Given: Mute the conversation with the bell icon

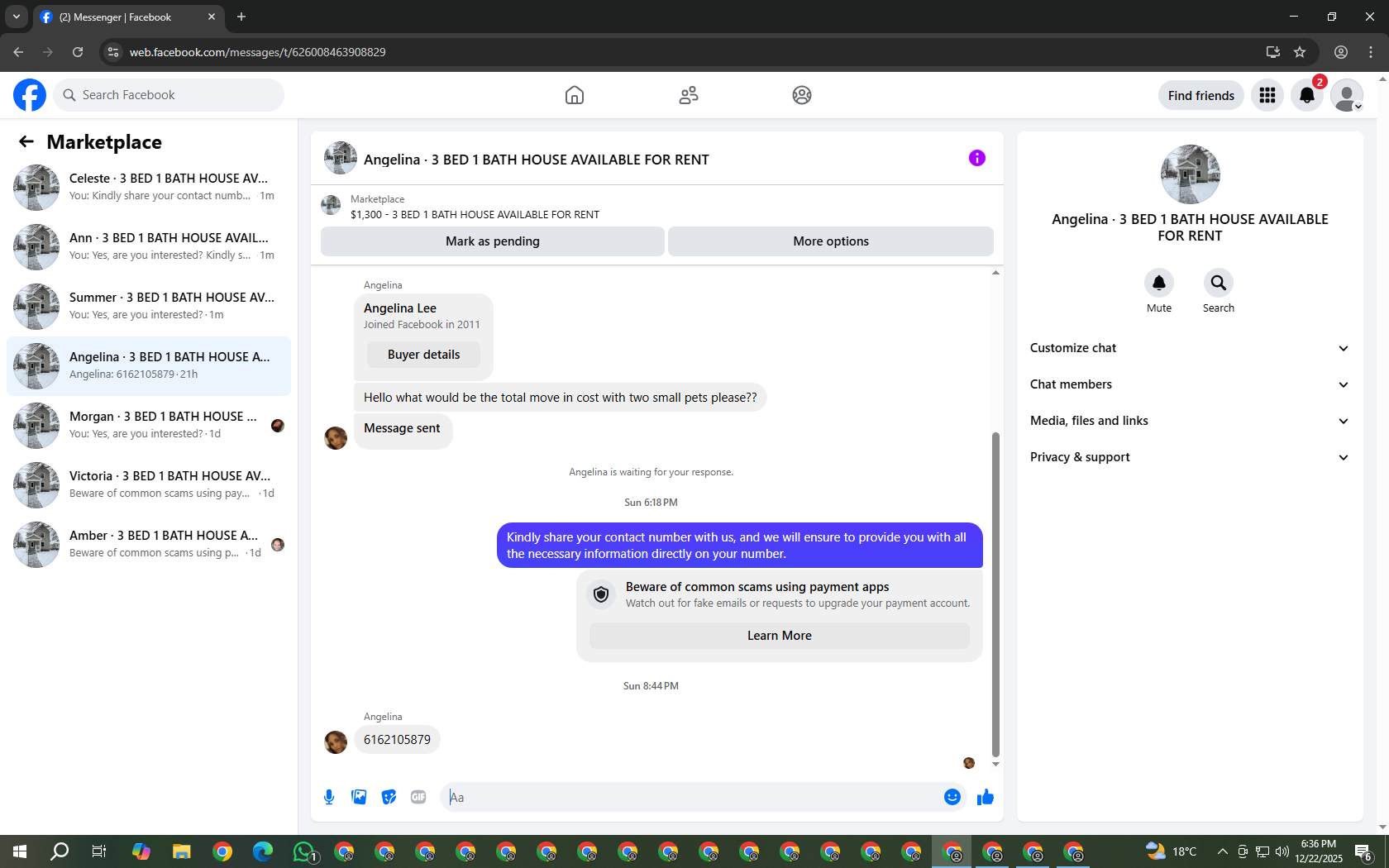Looking at the screenshot, I should [x=1159, y=283].
